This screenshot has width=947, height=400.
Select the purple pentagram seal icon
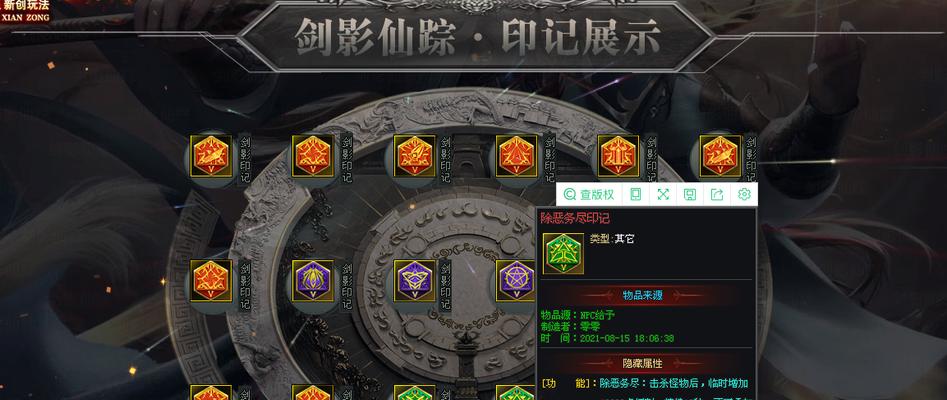(515, 281)
